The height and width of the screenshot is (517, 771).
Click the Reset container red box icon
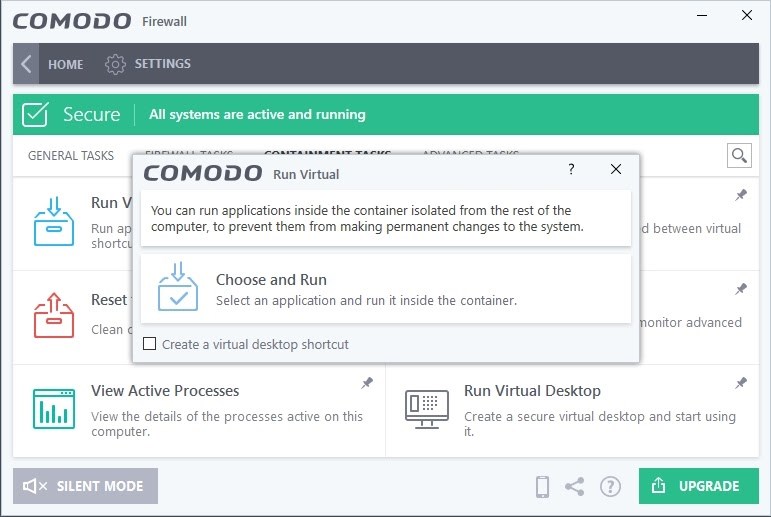(54, 315)
